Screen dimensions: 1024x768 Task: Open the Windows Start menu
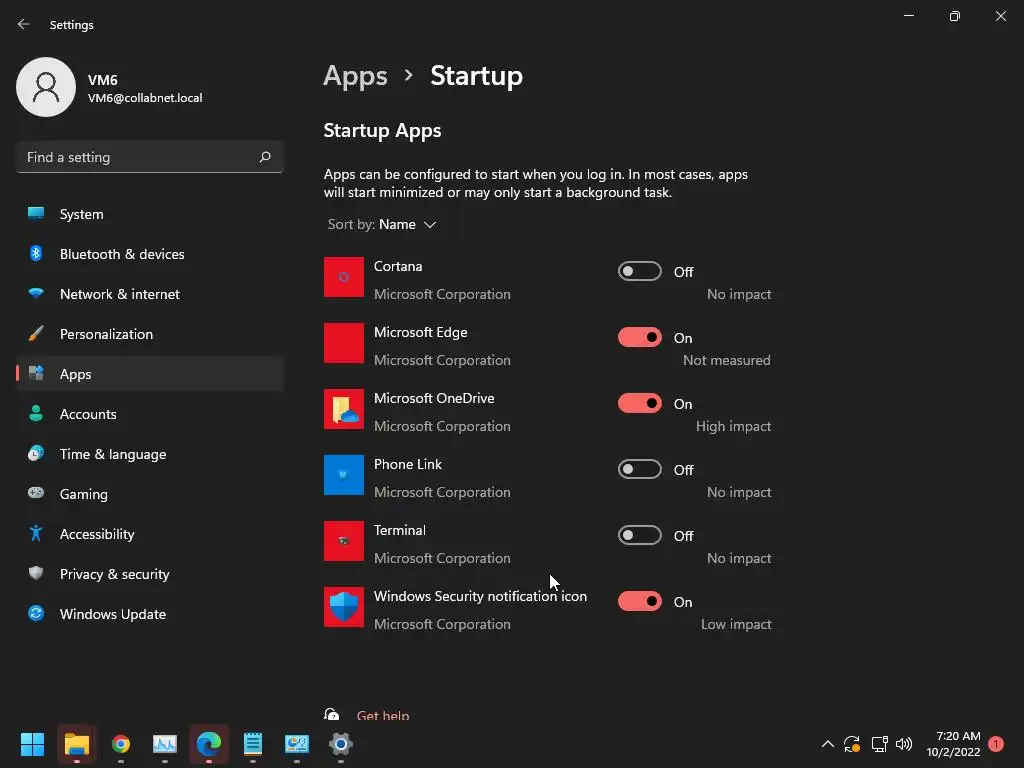(x=32, y=744)
